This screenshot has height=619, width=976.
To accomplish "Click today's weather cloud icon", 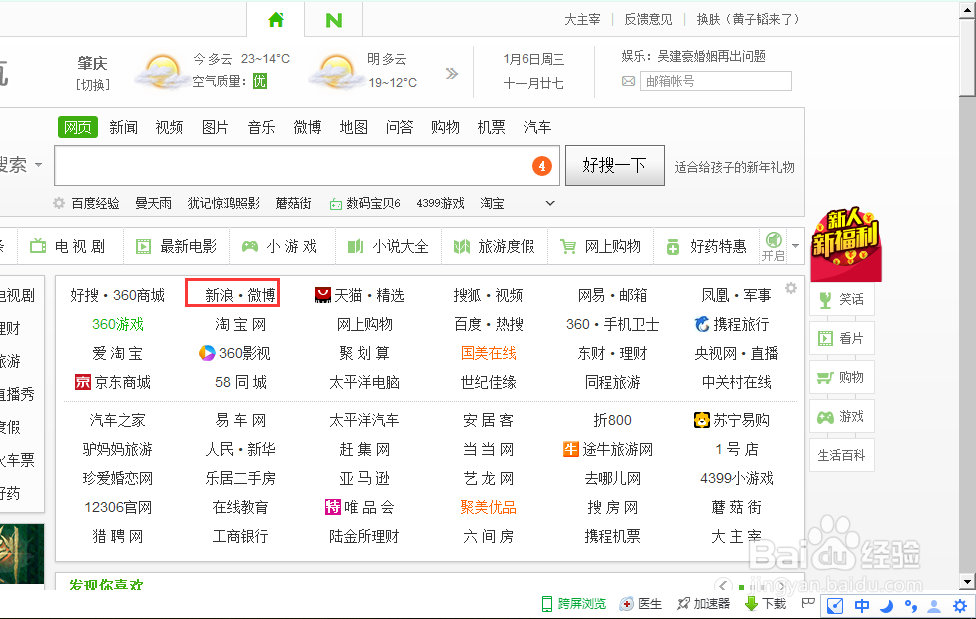I will coord(162,72).
